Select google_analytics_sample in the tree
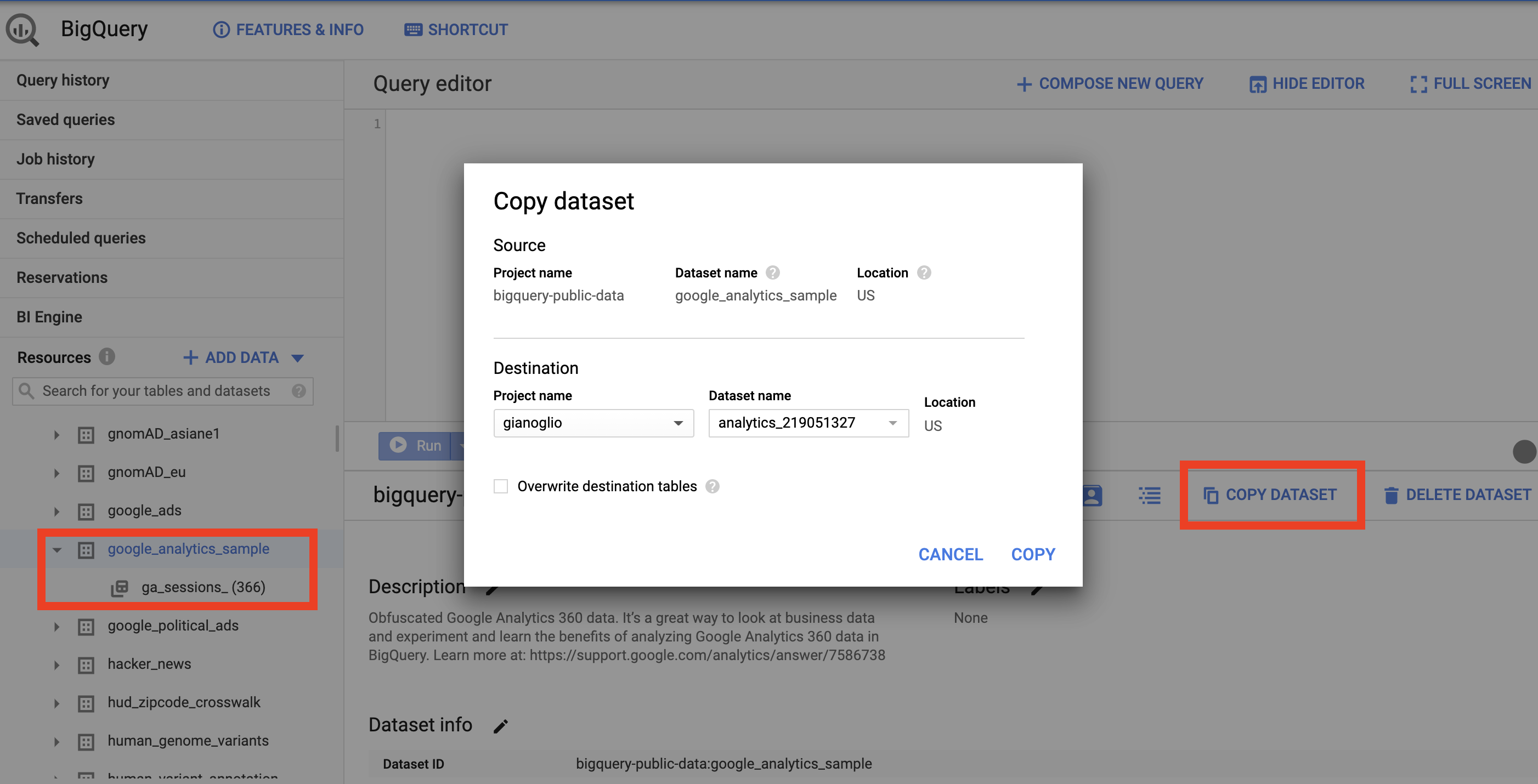The image size is (1538, 784). pyautogui.click(x=188, y=548)
